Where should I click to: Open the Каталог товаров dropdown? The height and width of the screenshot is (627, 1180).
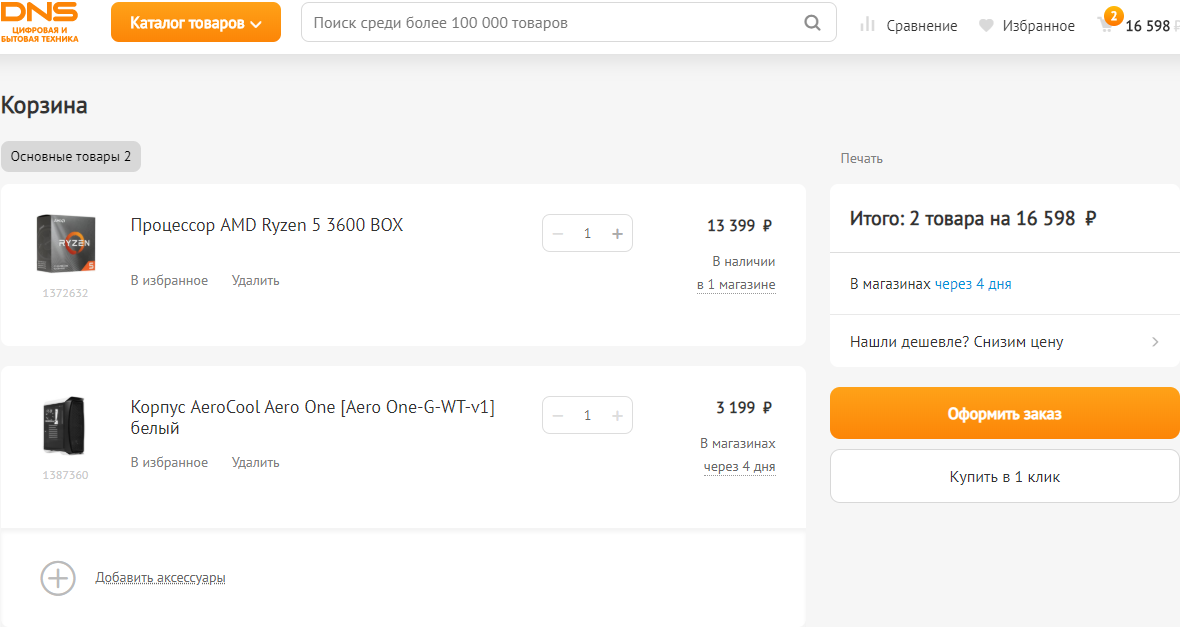click(x=196, y=23)
